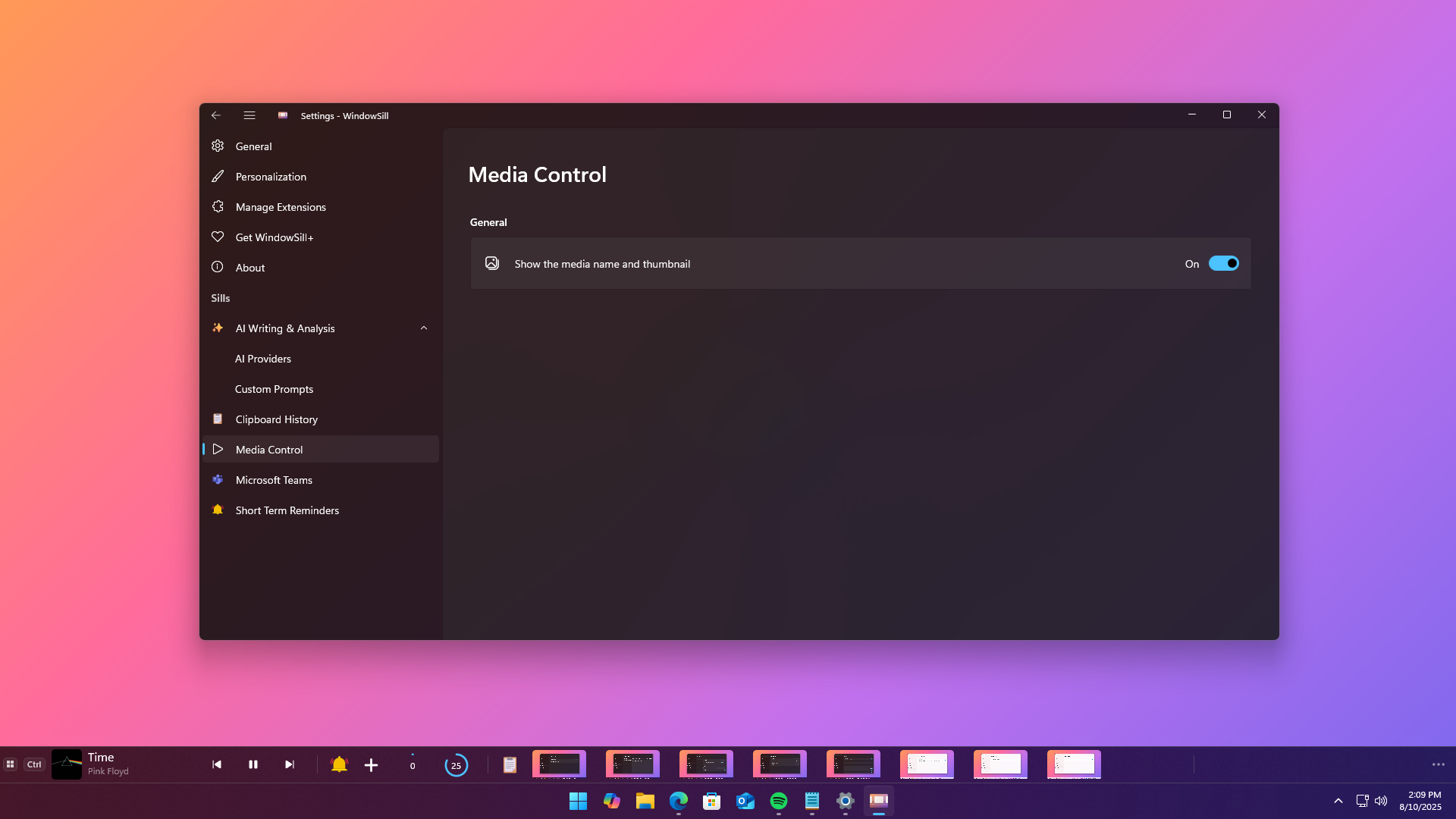Screen dimensions: 1456x819
Task: Click the yellow reminder bell icon
Action: pos(339,764)
